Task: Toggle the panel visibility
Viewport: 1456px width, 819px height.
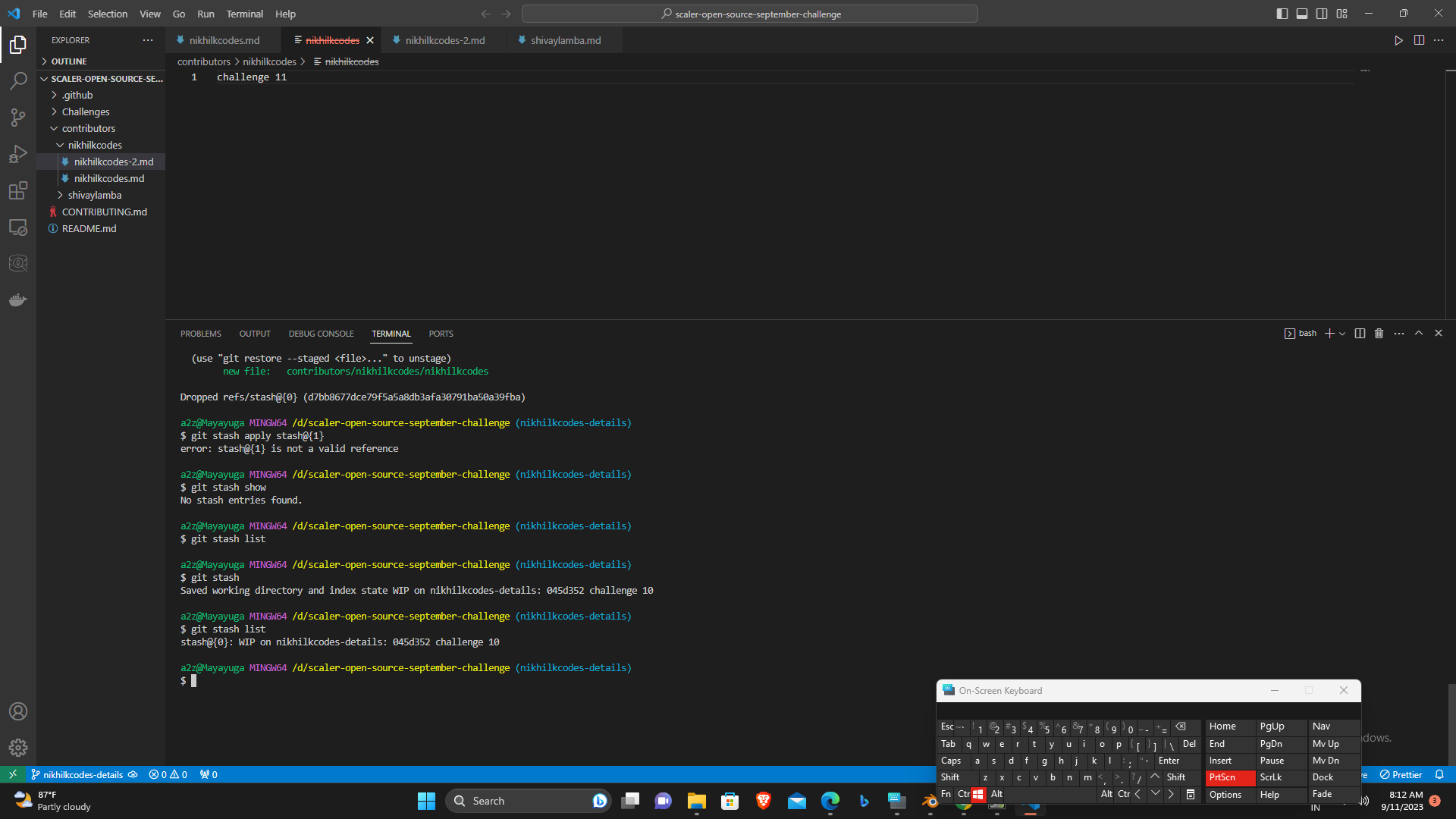Action: (x=1301, y=13)
